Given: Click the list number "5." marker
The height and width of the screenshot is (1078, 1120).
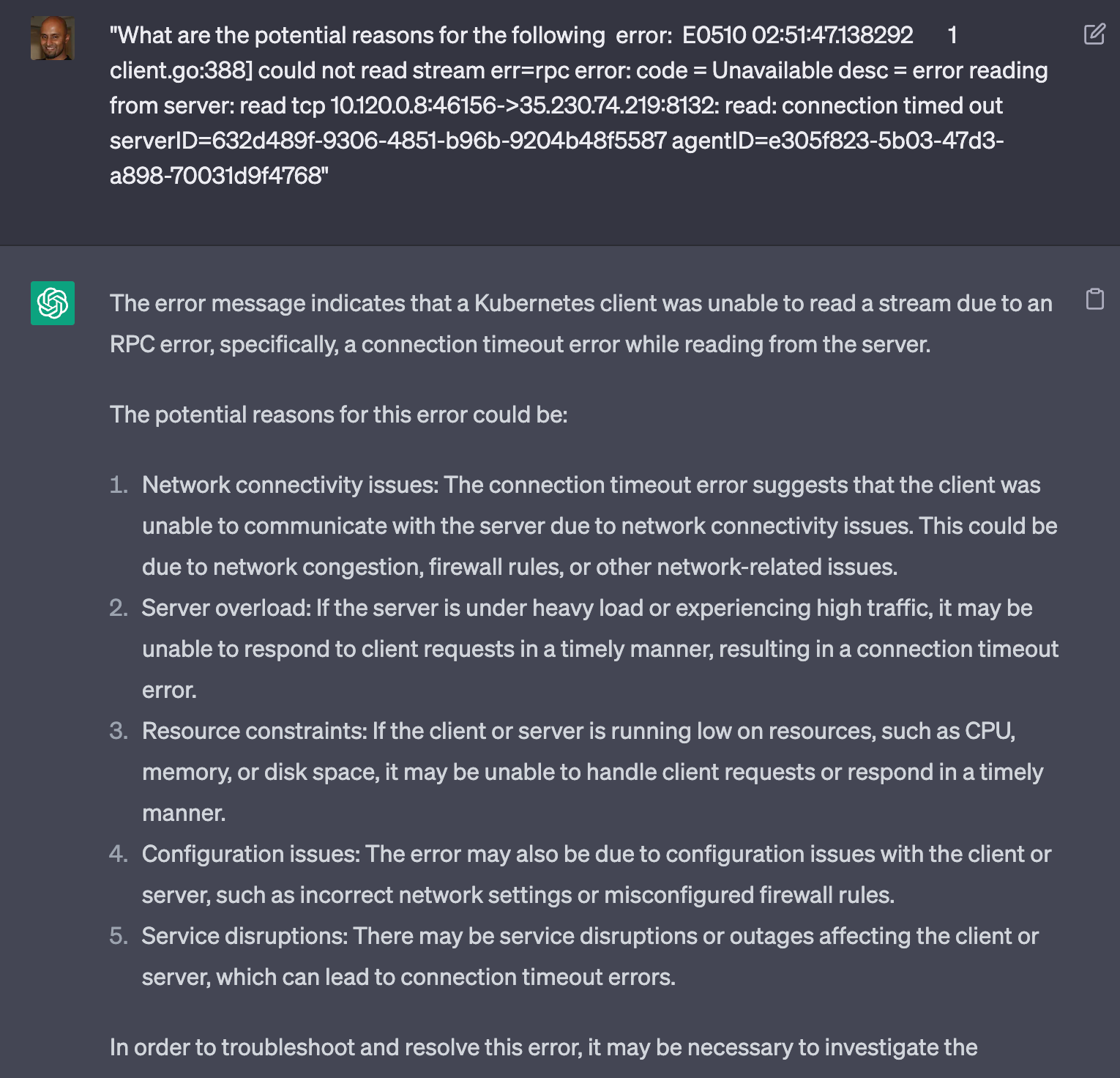Looking at the screenshot, I should pyautogui.click(x=119, y=936).
